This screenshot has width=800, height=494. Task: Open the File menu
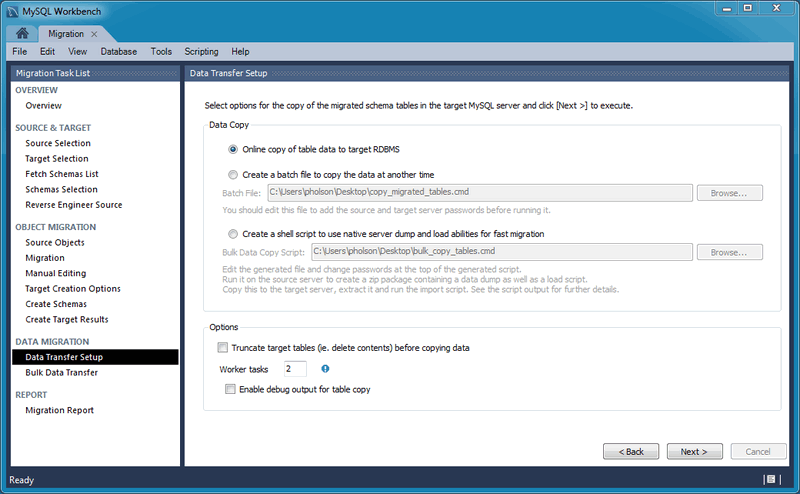point(19,52)
